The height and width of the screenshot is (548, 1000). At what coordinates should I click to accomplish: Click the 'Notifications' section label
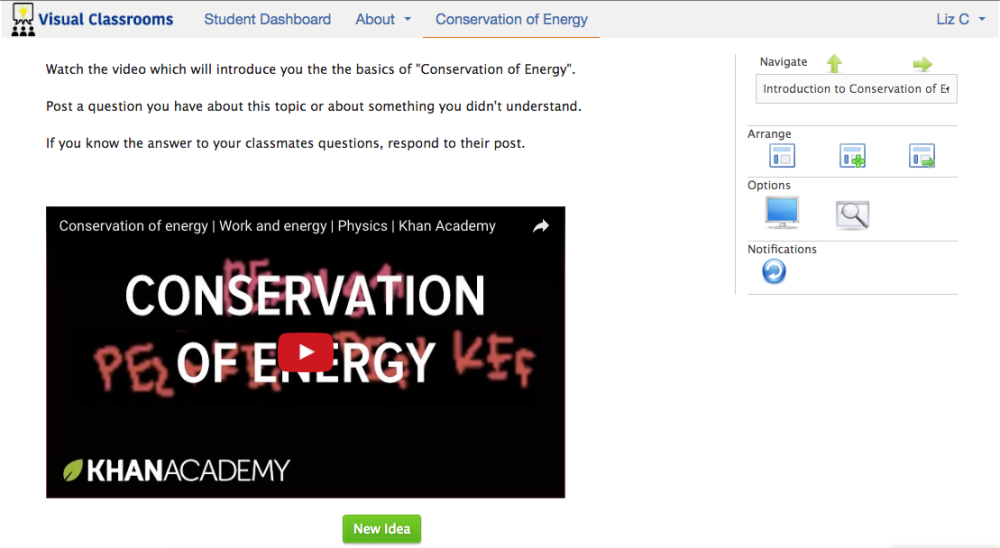(x=782, y=249)
